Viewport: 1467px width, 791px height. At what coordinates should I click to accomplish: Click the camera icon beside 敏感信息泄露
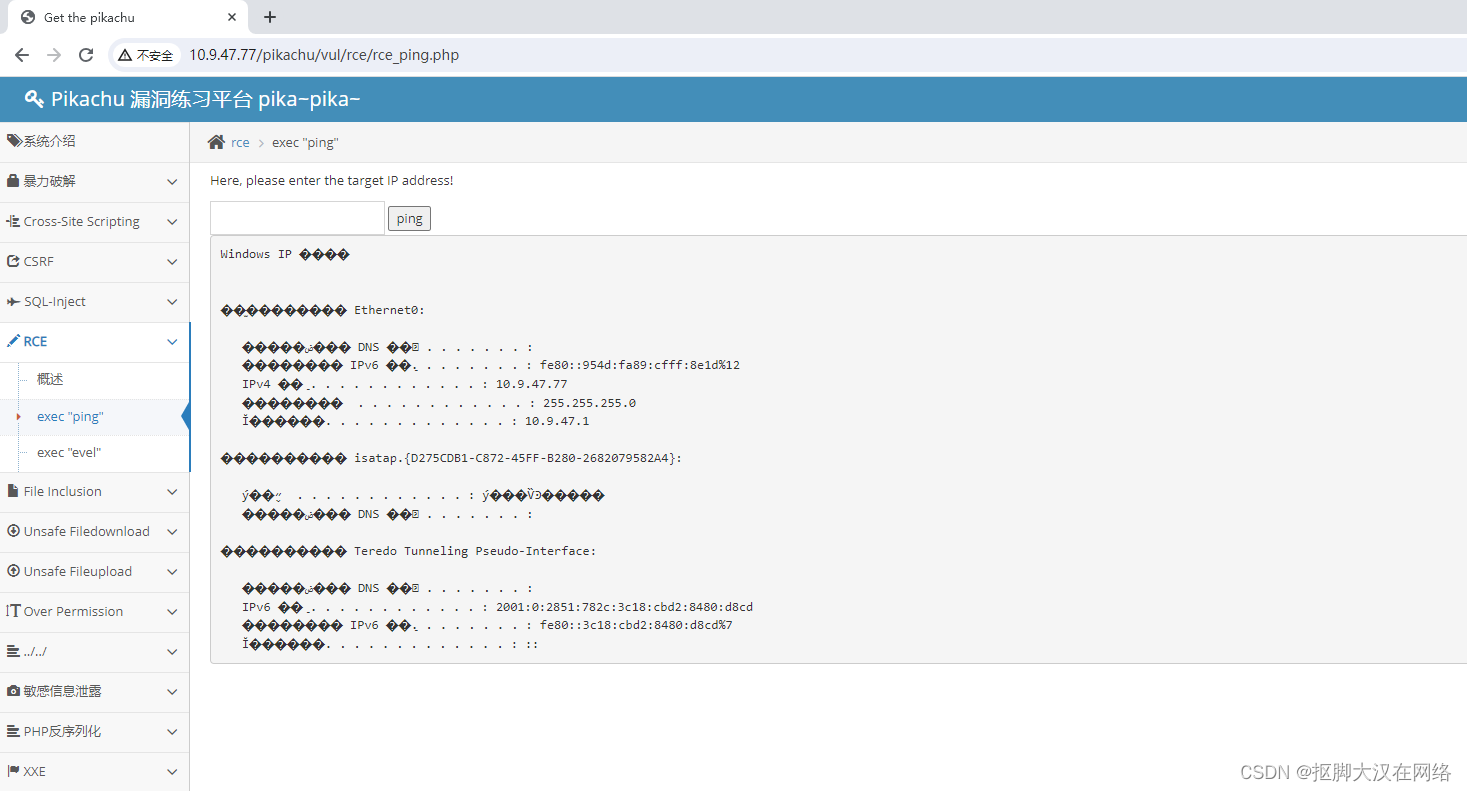point(14,691)
